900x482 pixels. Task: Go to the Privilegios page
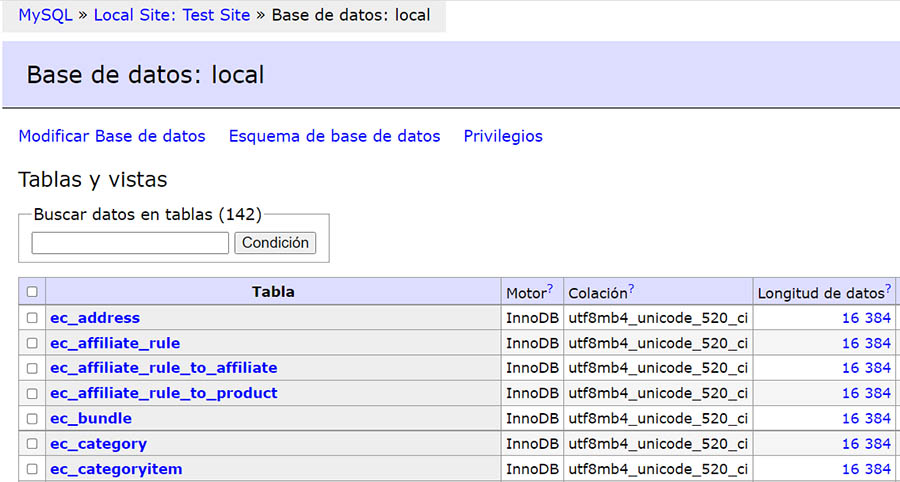coord(503,136)
